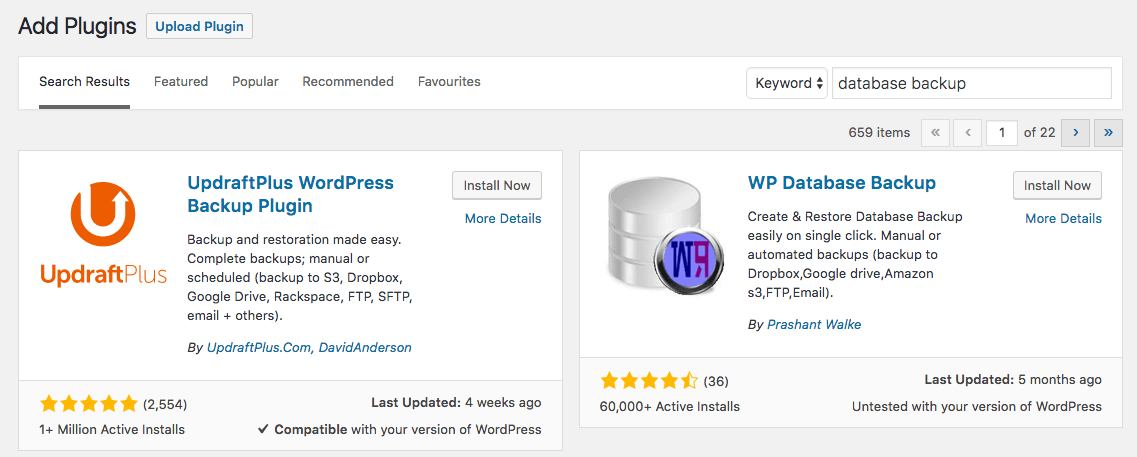Show the Favourites tab
The height and width of the screenshot is (457, 1137).
tap(449, 82)
